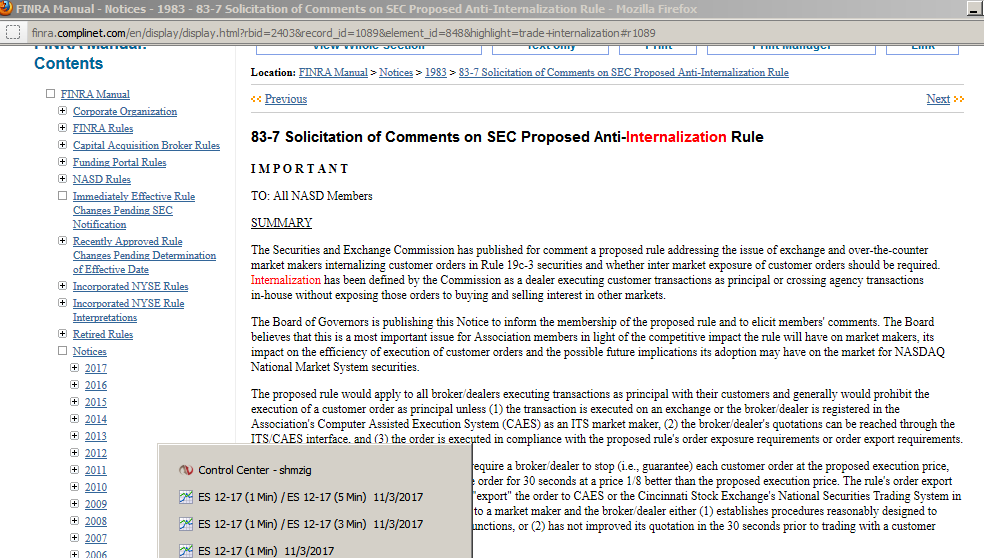The height and width of the screenshot is (558, 984).
Task: Click the page identity icon in address bar
Action: pyautogui.click(x=13, y=33)
